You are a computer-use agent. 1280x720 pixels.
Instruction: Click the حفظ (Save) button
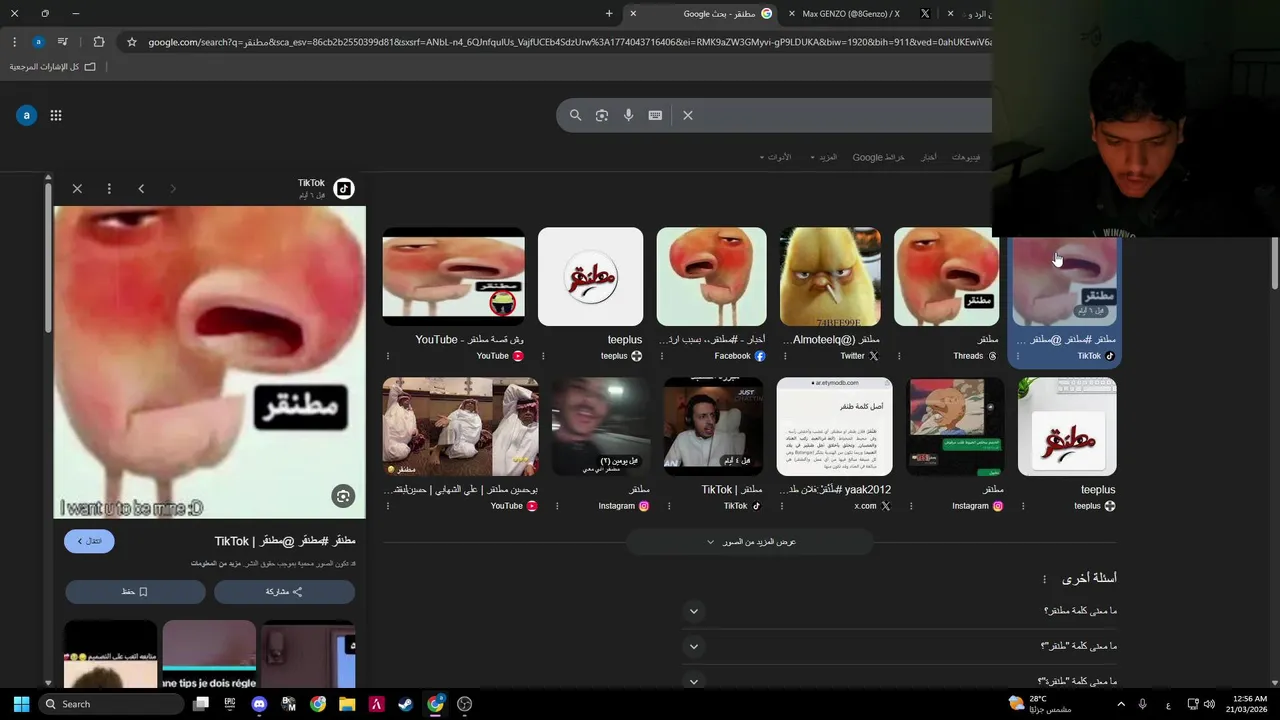pyautogui.click(x=135, y=592)
